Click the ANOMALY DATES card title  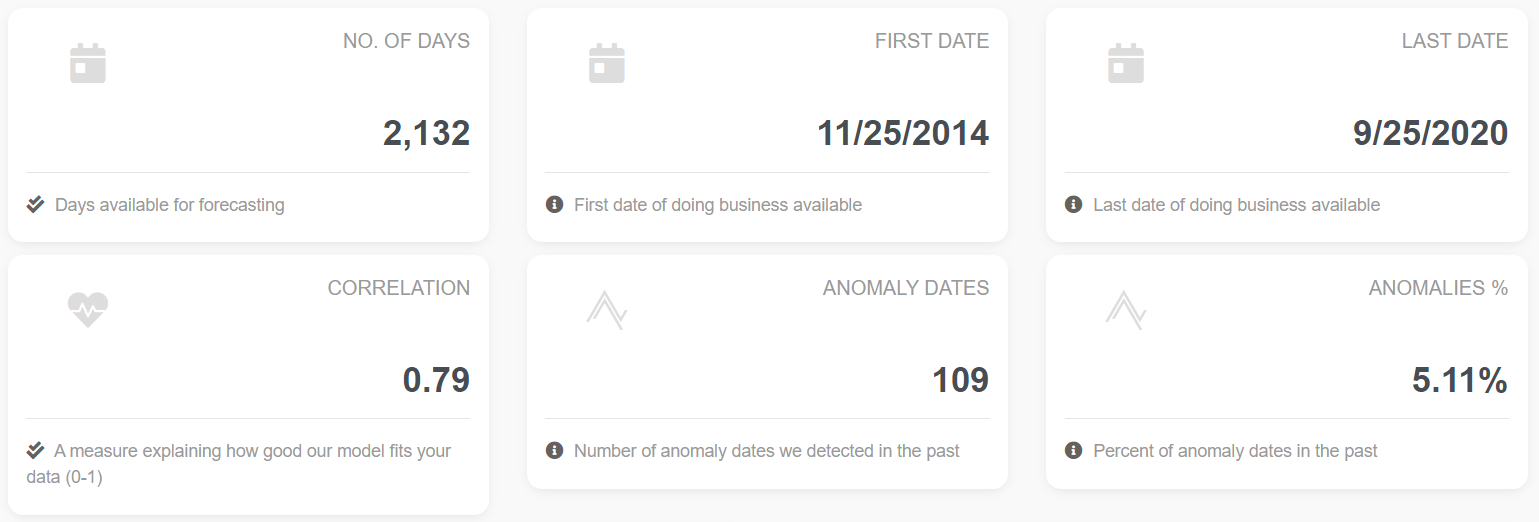pos(906,288)
